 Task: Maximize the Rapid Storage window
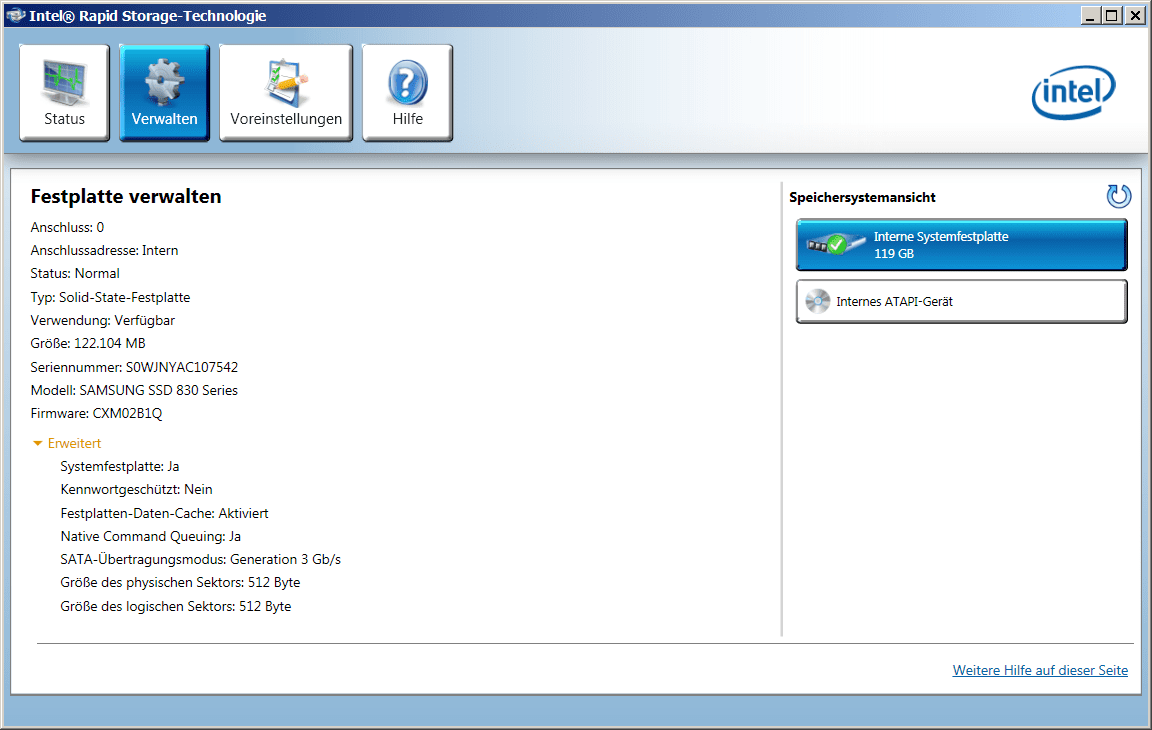tap(1112, 15)
